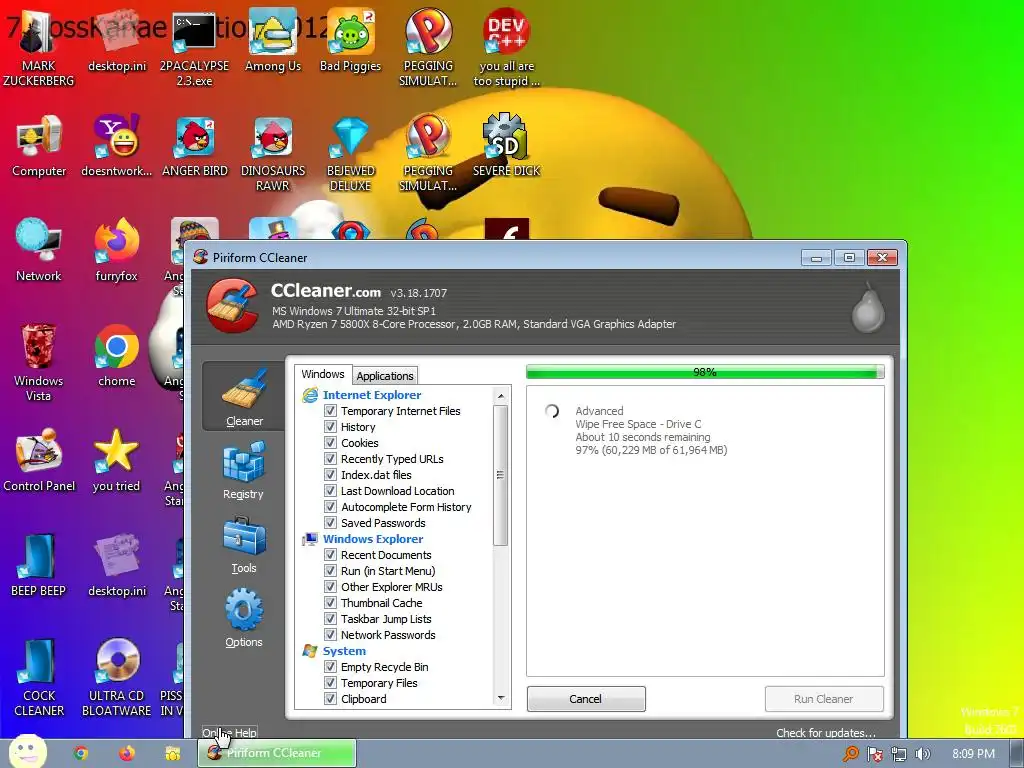Select the 'doesntwork' Yahoo desktop icon
Screen dimensions: 1024x768
116,146
